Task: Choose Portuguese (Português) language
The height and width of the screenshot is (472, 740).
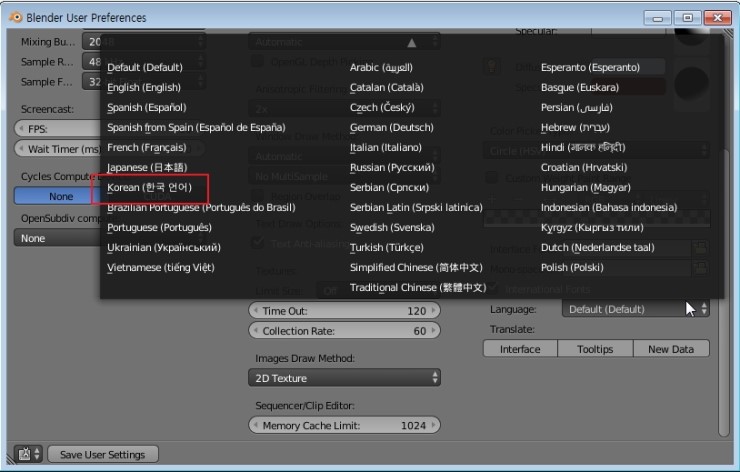Action: pos(159,228)
